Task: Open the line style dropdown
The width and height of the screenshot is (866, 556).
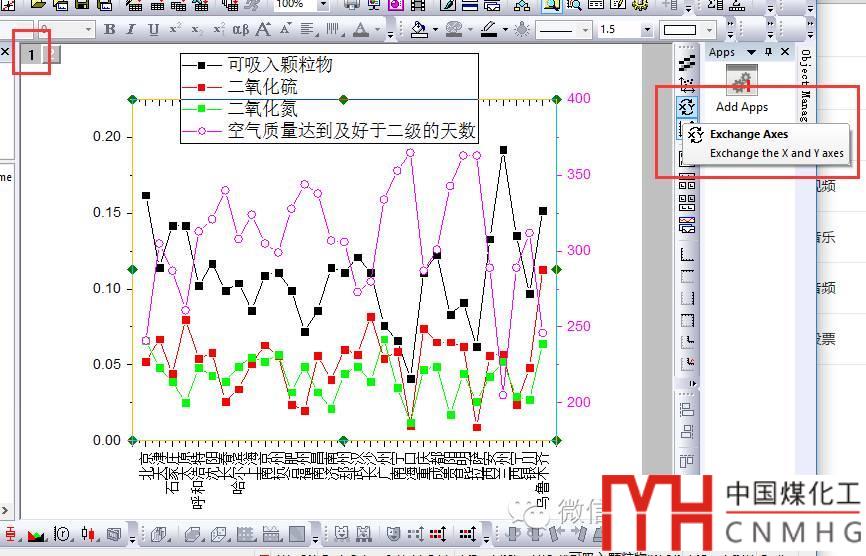Action: tap(584, 30)
